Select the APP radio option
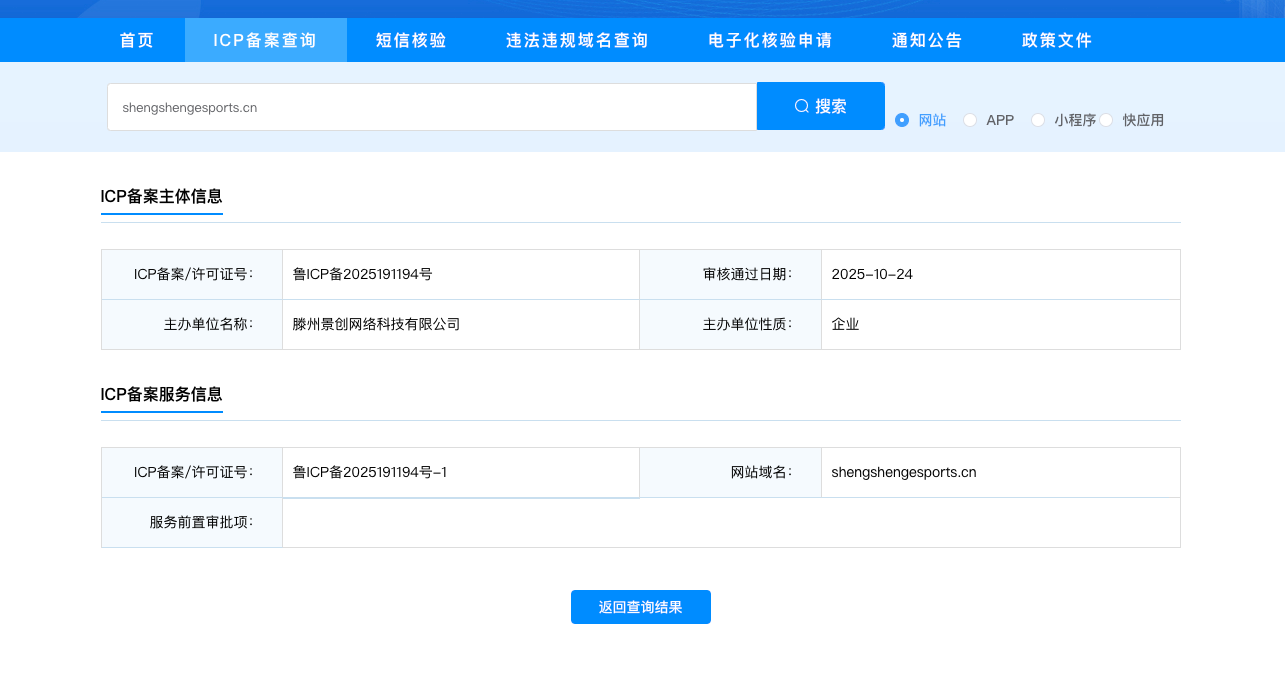Image resolution: width=1285 pixels, height=677 pixels. 970,120
